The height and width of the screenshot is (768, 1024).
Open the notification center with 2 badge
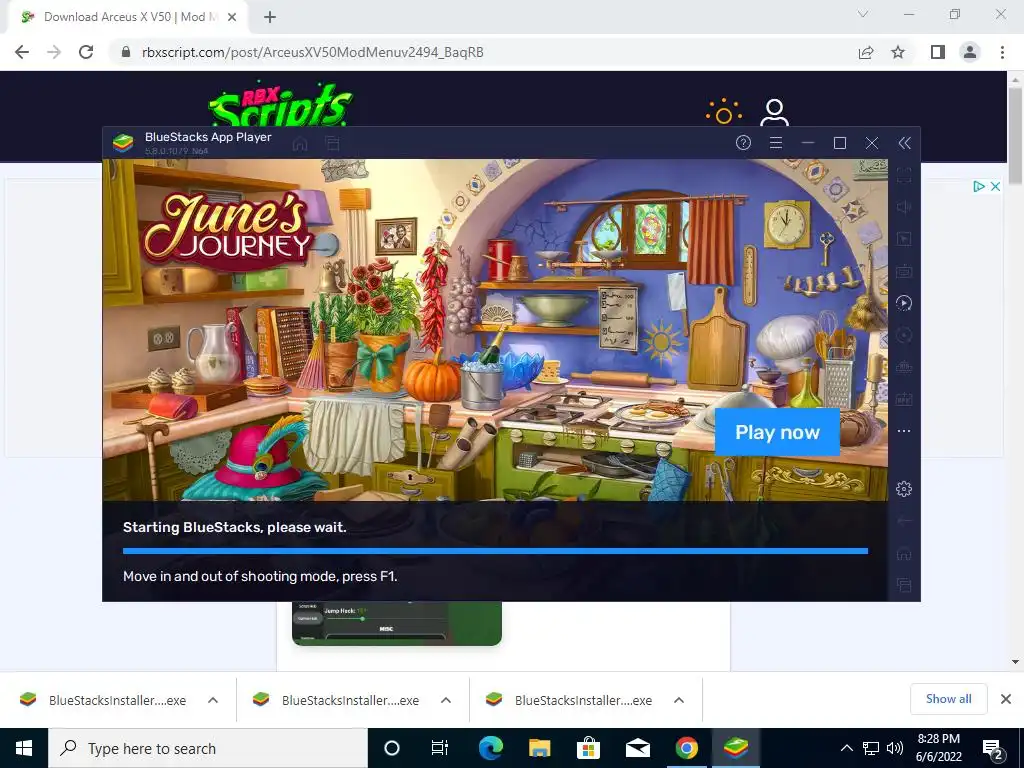point(993,748)
